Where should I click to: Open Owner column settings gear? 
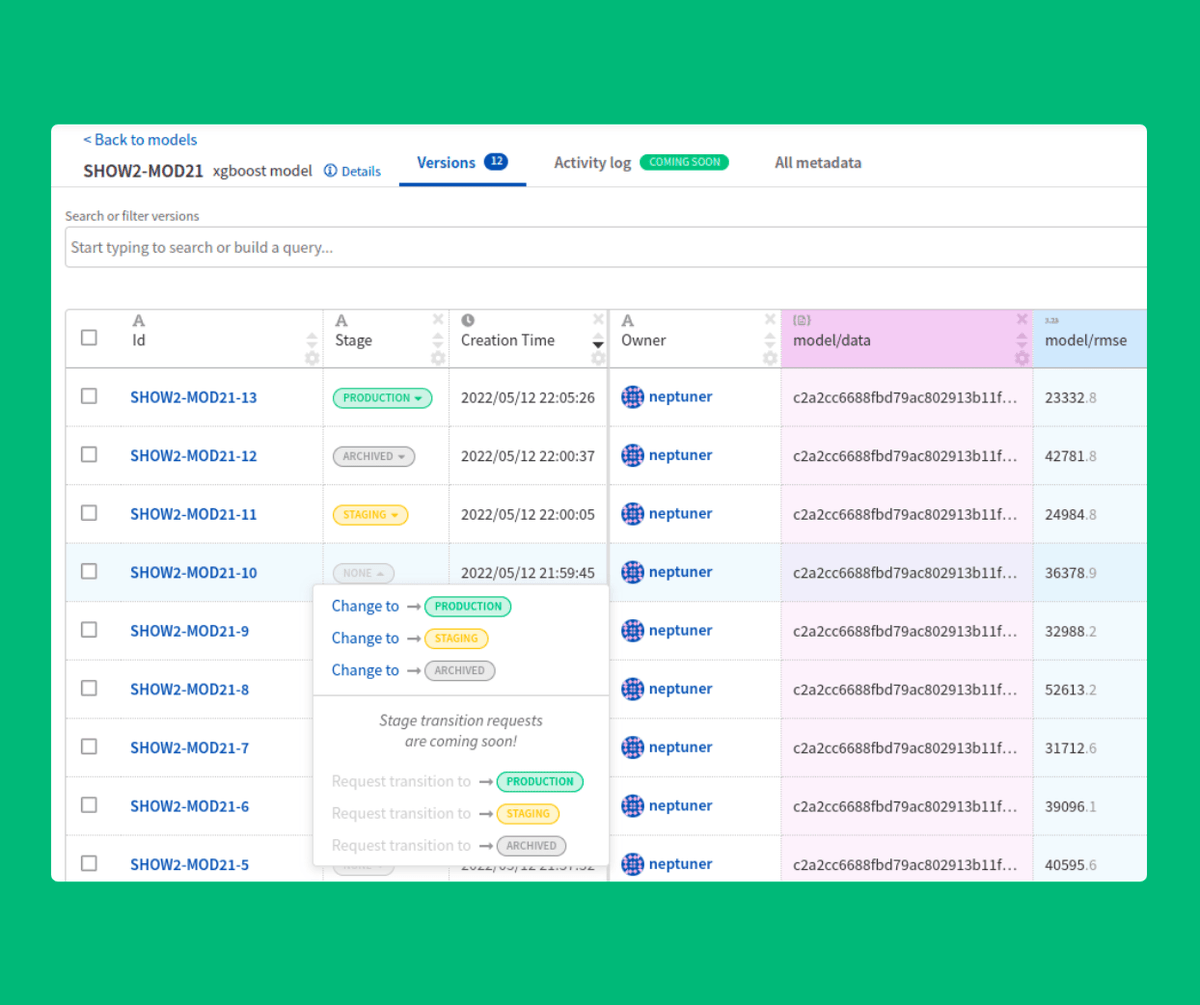770,358
